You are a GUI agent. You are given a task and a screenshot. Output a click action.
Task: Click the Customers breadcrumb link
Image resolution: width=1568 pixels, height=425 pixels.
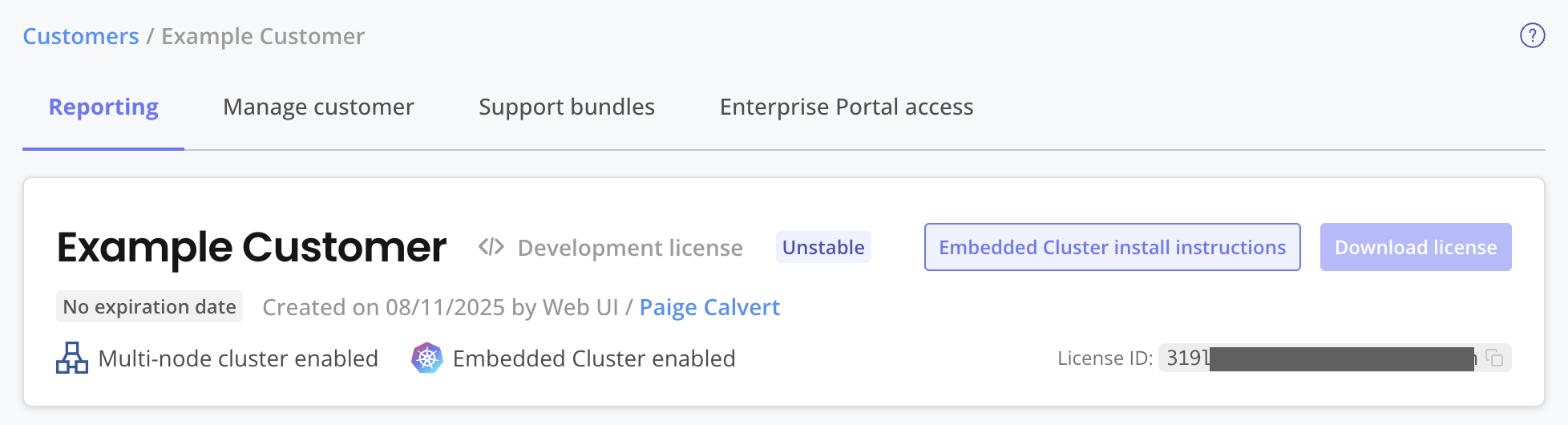pos(80,37)
